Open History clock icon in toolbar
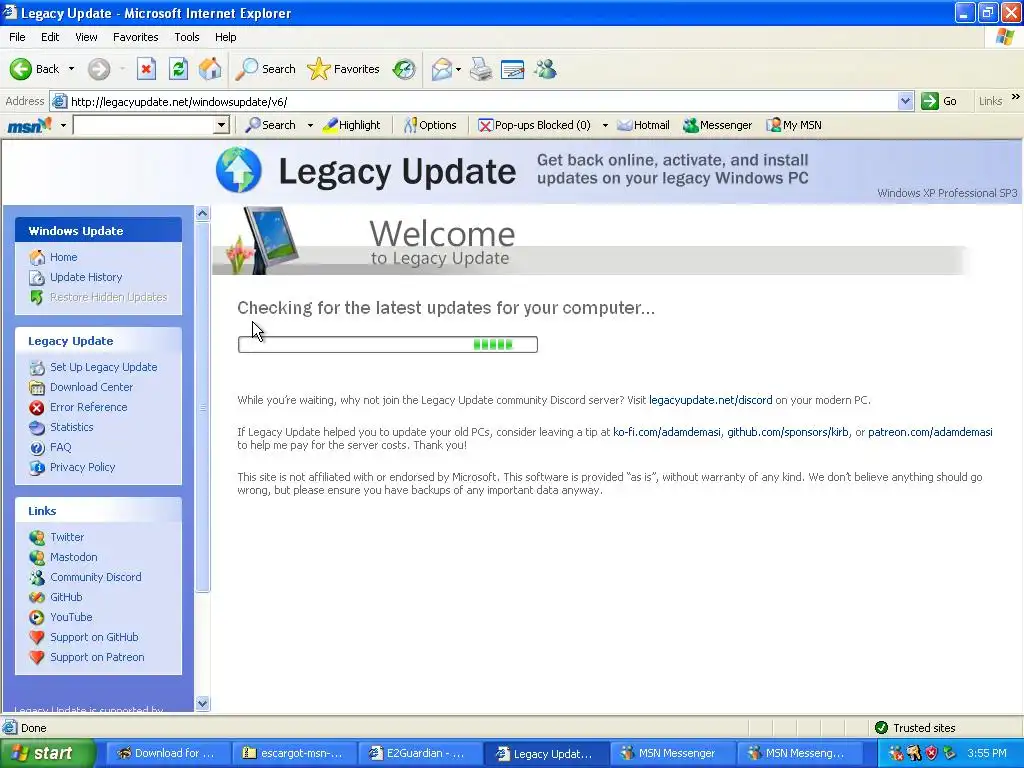Viewport: 1024px width, 768px height. pyautogui.click(x=404, y=69)
